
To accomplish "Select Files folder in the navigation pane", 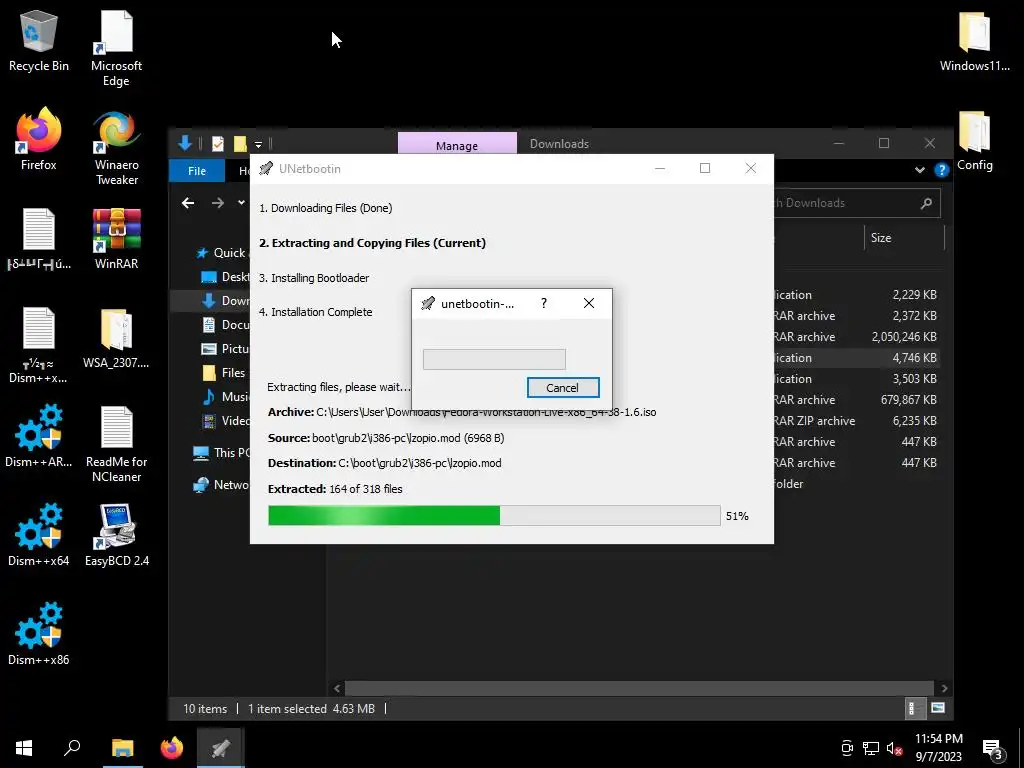I will click(225, 372).
